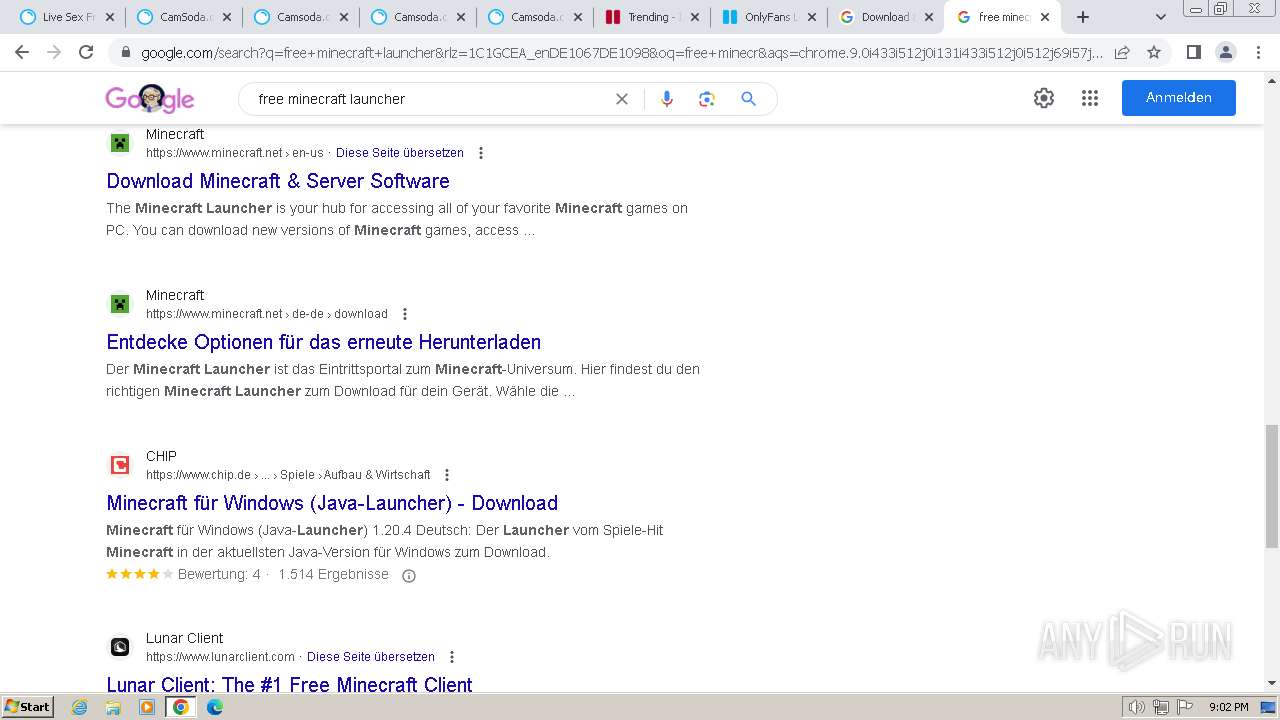Image resolution: width=1280 pixels, height=720 pixels.
Task: Submit search with magnifier icon
Action: click(x=748, y=99)
